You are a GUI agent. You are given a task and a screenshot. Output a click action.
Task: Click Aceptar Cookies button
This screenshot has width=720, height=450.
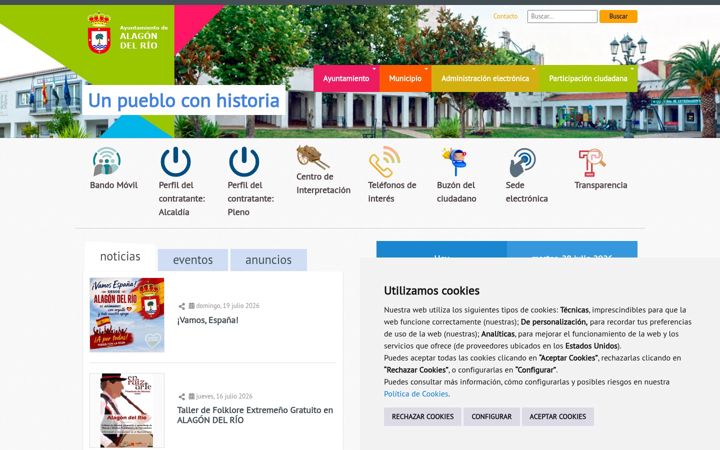pyautogui.click(x=557, y=416)
